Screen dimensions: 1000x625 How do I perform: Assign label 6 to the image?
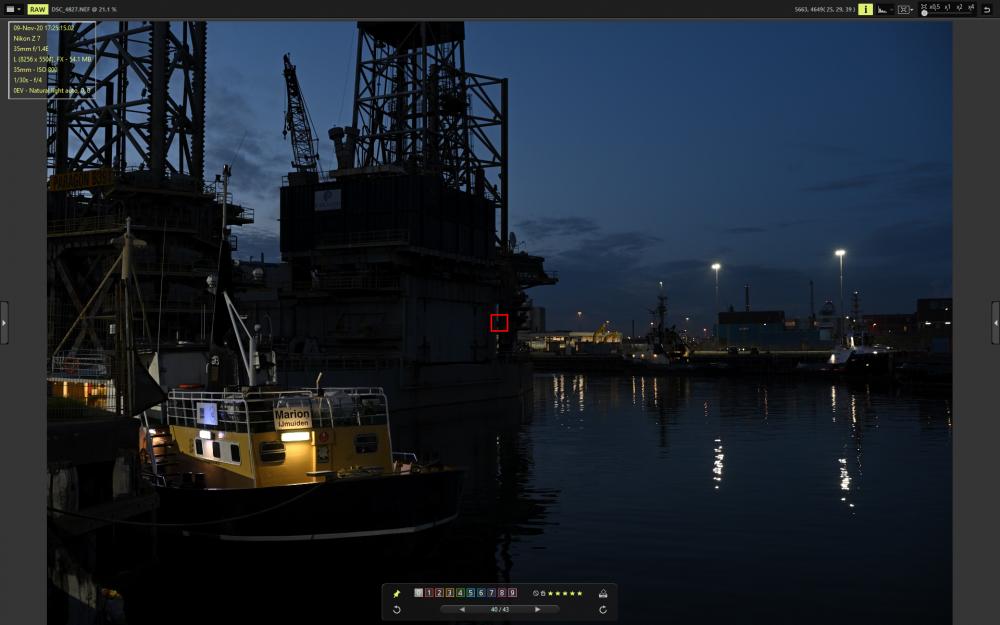tap(481, 592)
